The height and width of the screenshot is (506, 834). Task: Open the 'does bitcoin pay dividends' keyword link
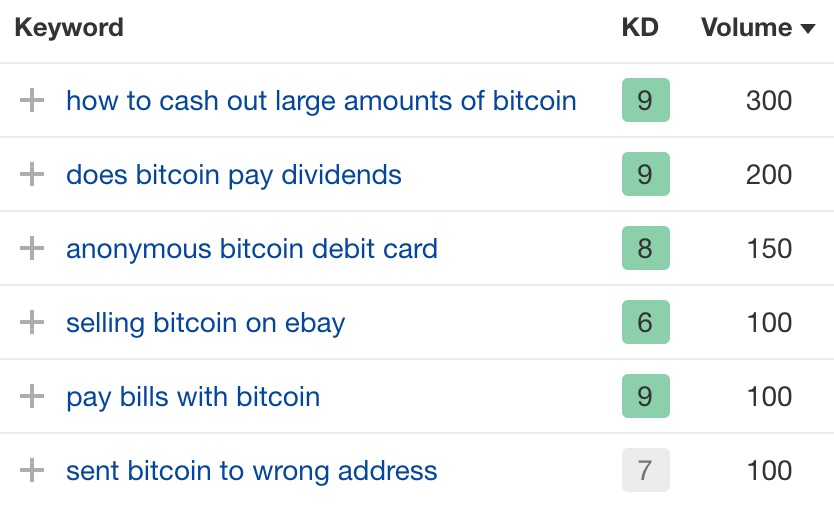234,174
